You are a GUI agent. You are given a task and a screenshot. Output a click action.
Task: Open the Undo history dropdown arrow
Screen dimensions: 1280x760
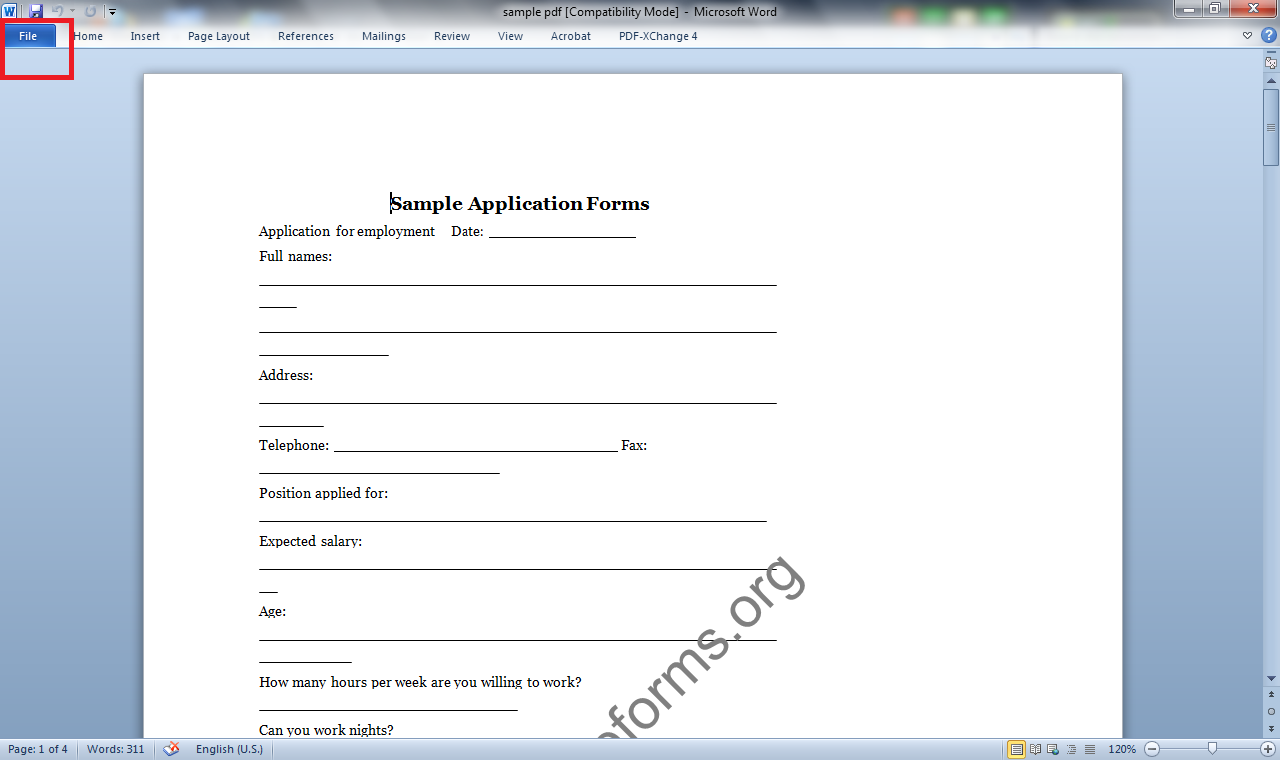tap(71, 11)
